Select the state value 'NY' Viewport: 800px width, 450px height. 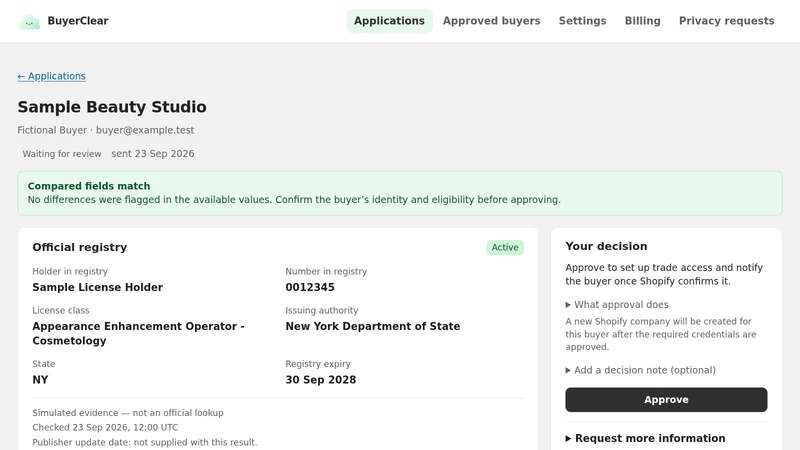click(40, 380)
